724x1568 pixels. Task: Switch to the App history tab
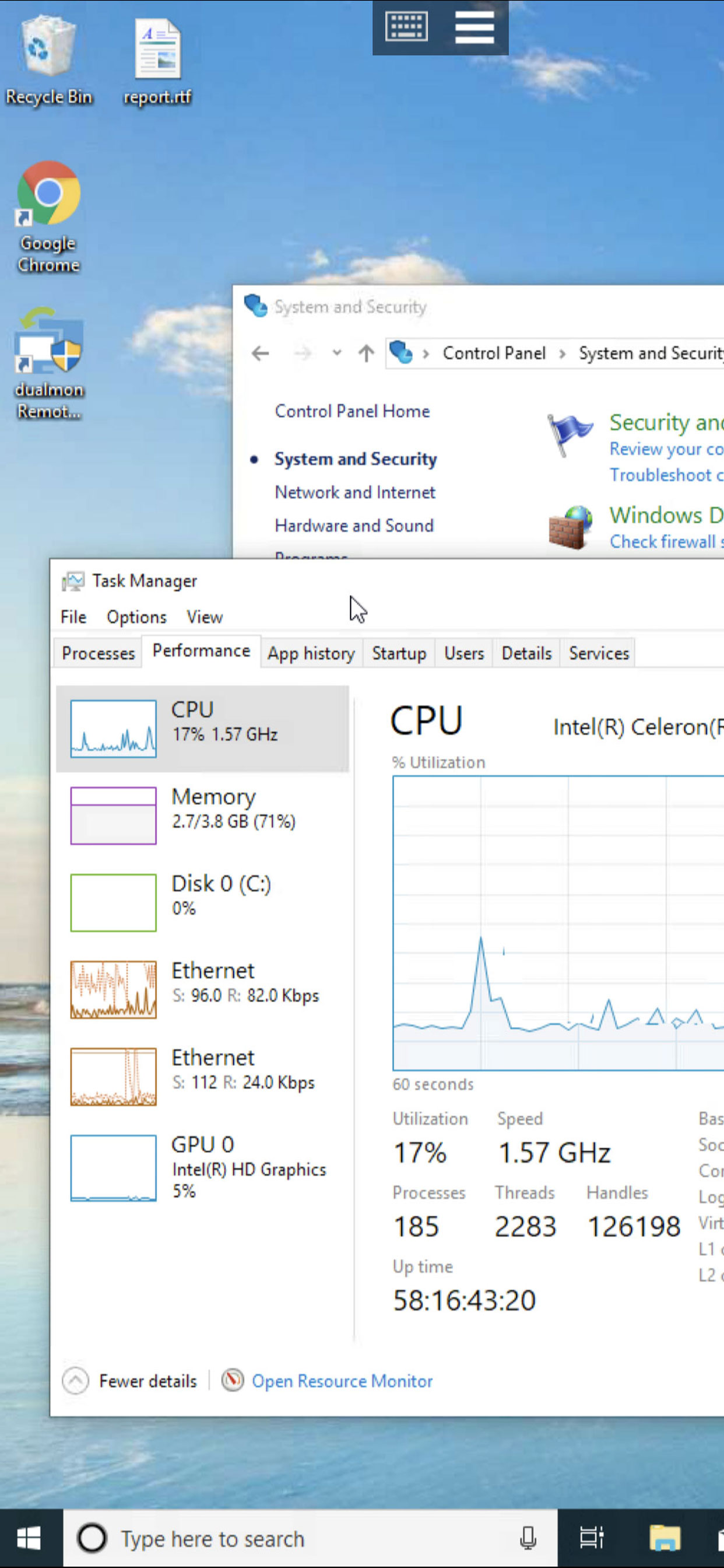[311, 653]
